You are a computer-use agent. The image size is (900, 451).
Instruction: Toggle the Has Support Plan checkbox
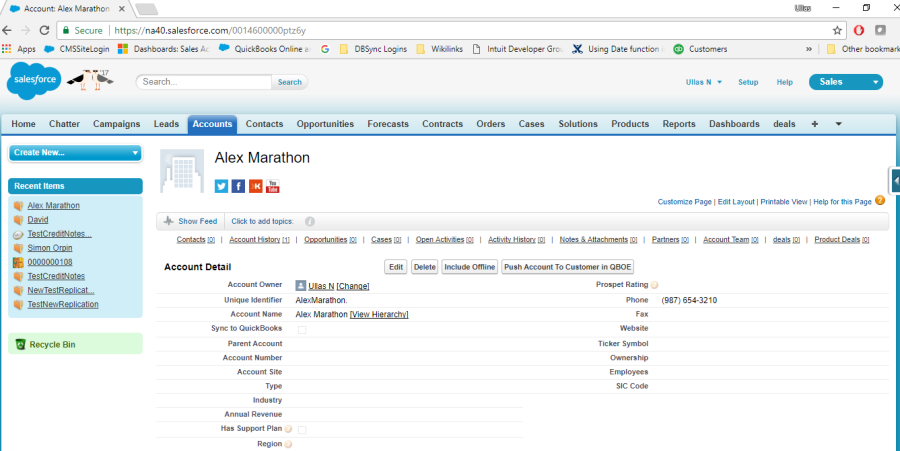point(302,429)
